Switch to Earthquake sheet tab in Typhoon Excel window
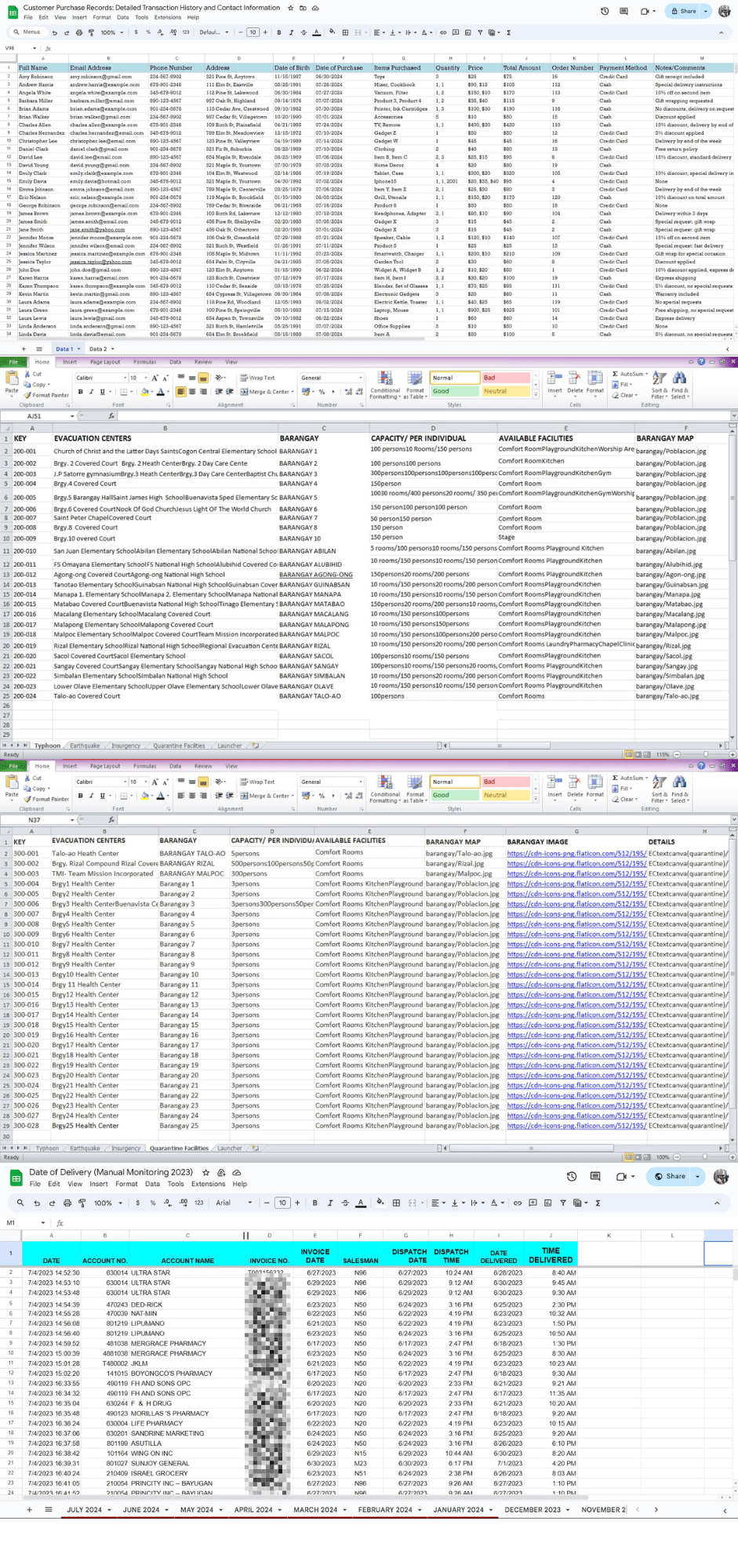 (85, 746)
